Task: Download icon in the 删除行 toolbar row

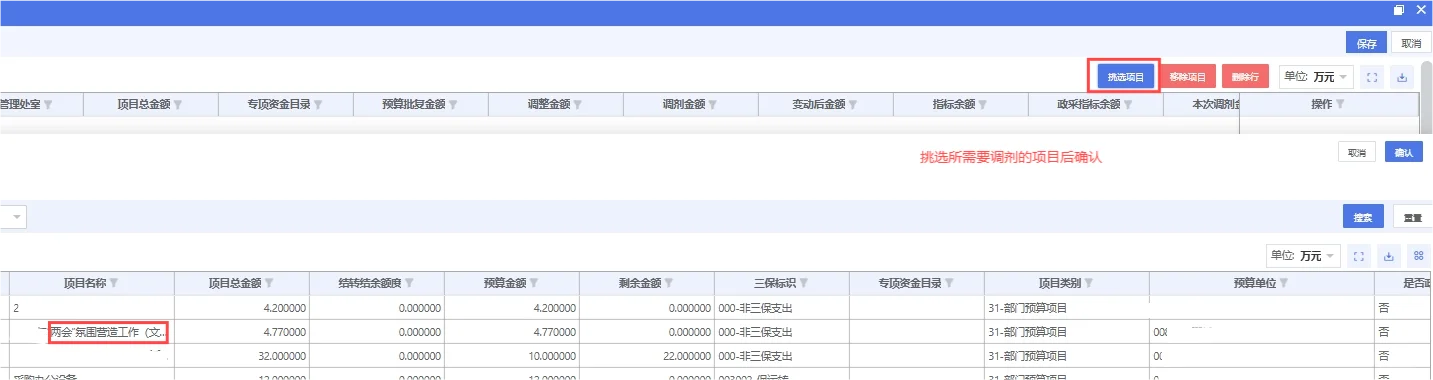Action: coord(1402,77)
